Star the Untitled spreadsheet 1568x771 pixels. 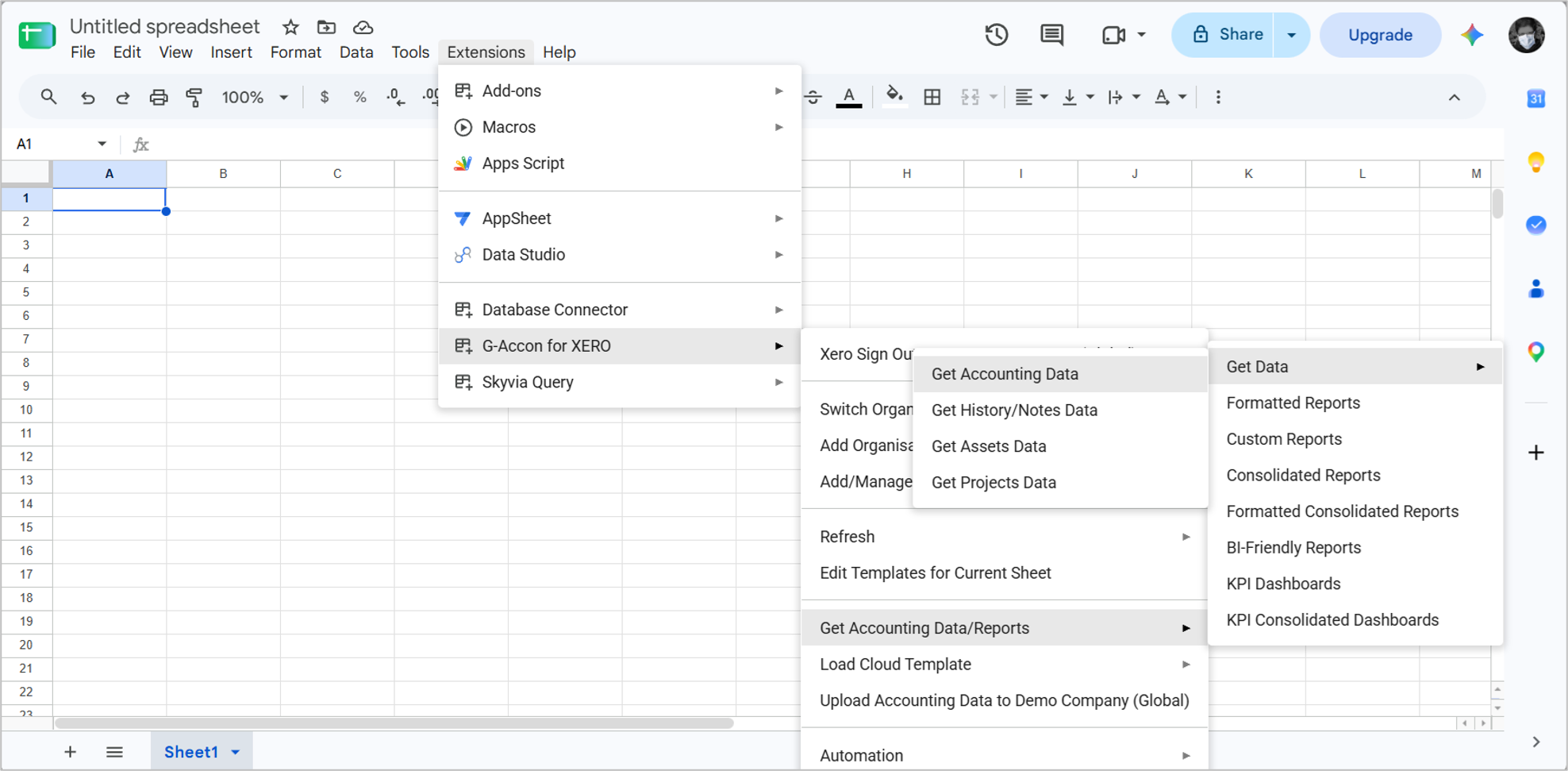290,27
